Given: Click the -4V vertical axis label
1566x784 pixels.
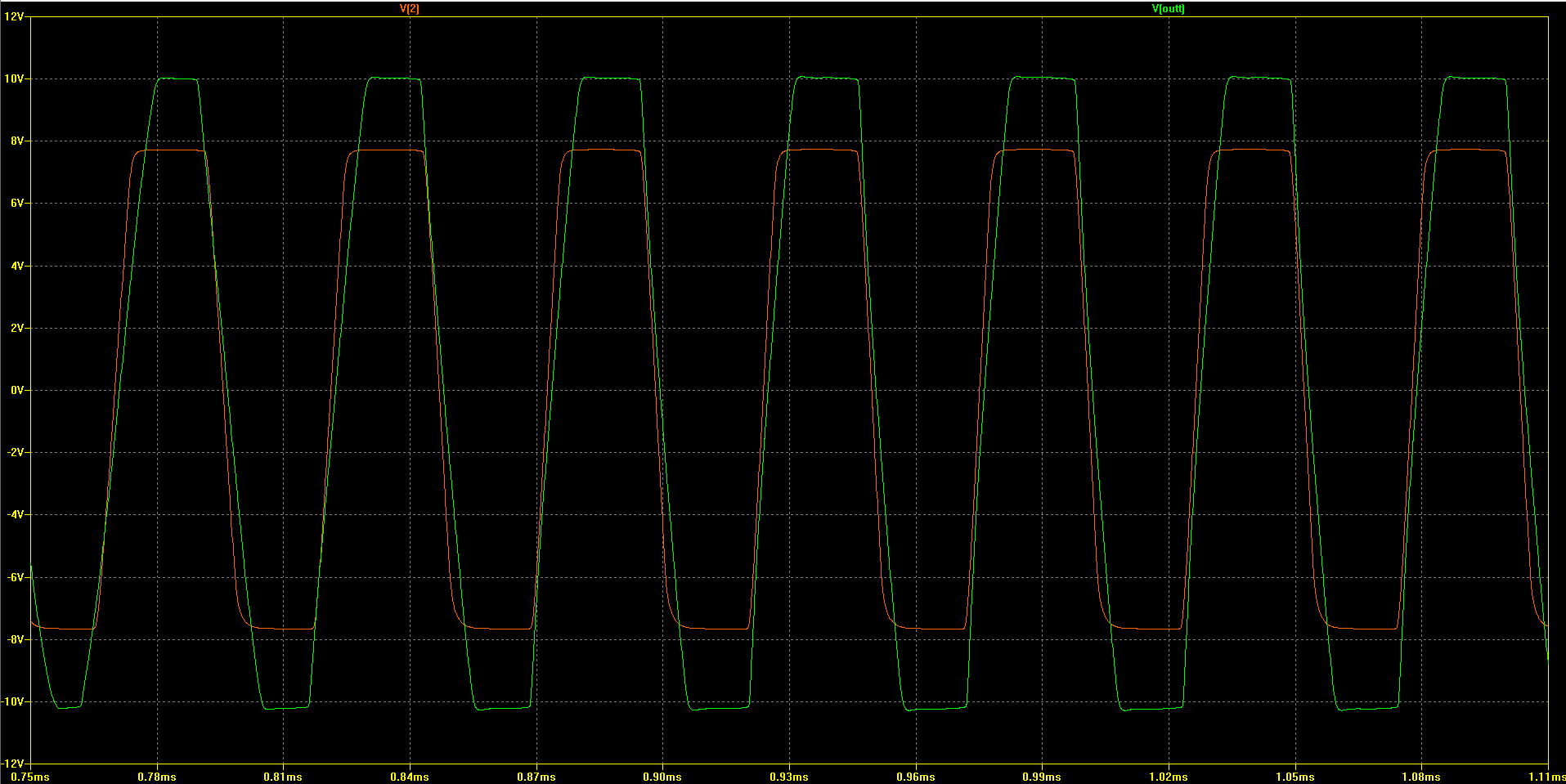Looking at the screenshot, I should tap(16, 515).
